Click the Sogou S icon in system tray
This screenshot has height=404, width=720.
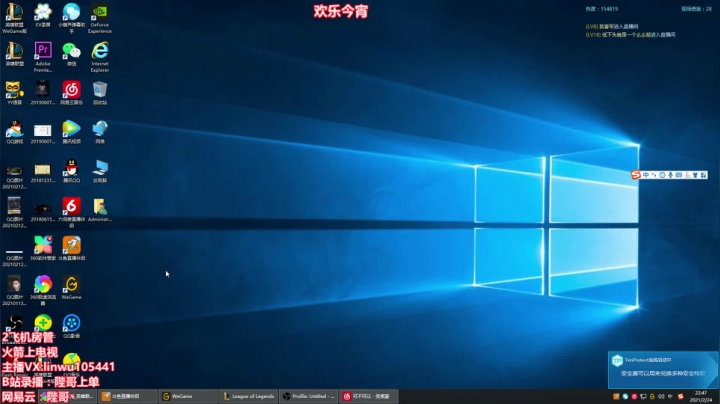click(681, 396)
